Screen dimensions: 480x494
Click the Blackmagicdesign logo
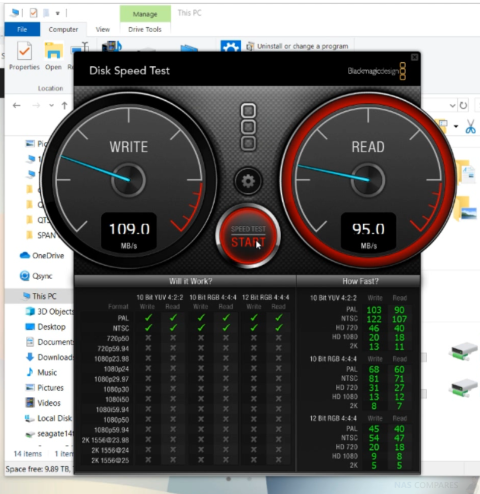377,71
